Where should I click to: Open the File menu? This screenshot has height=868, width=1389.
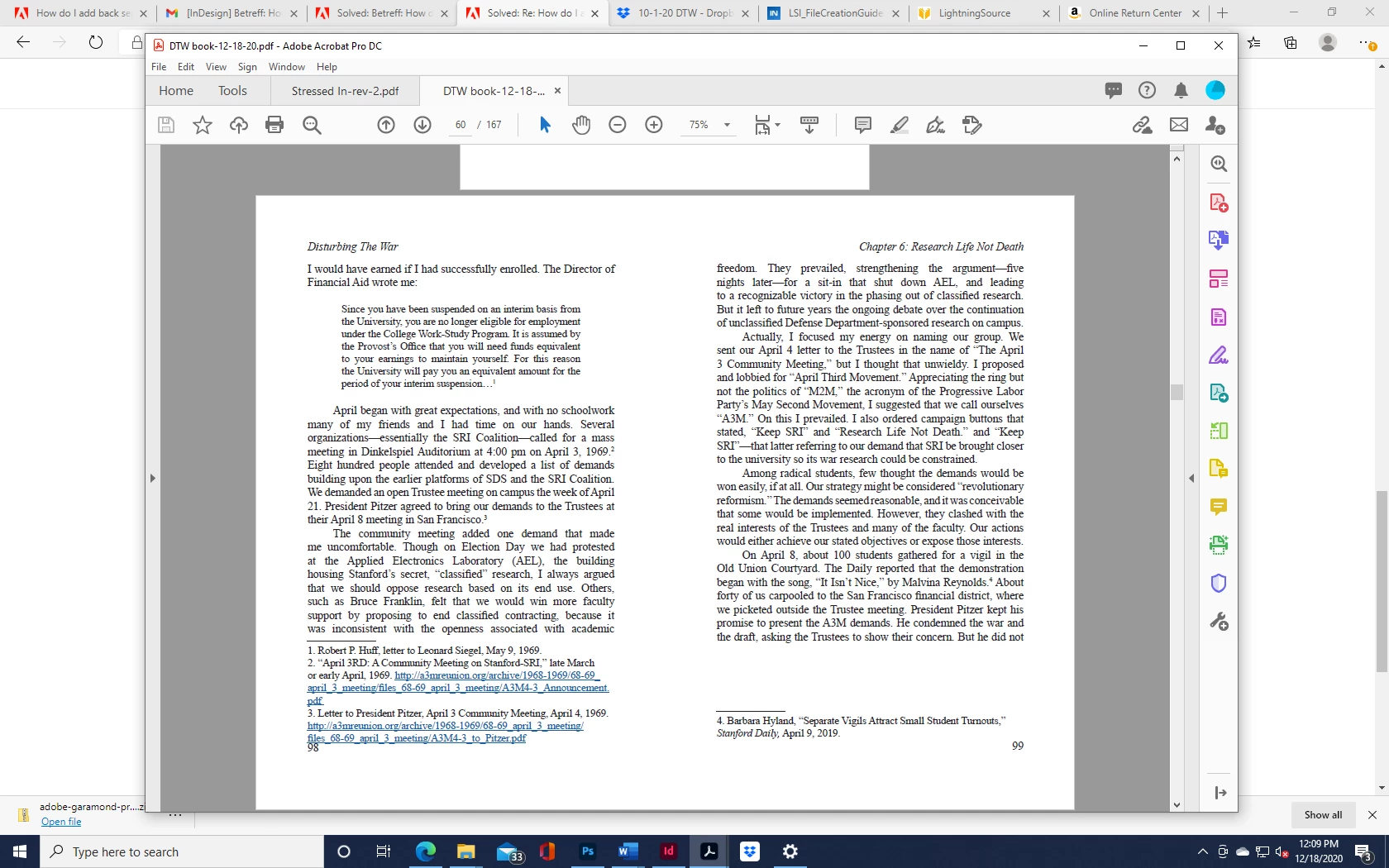pyautogui.click(x=159, y=67)
